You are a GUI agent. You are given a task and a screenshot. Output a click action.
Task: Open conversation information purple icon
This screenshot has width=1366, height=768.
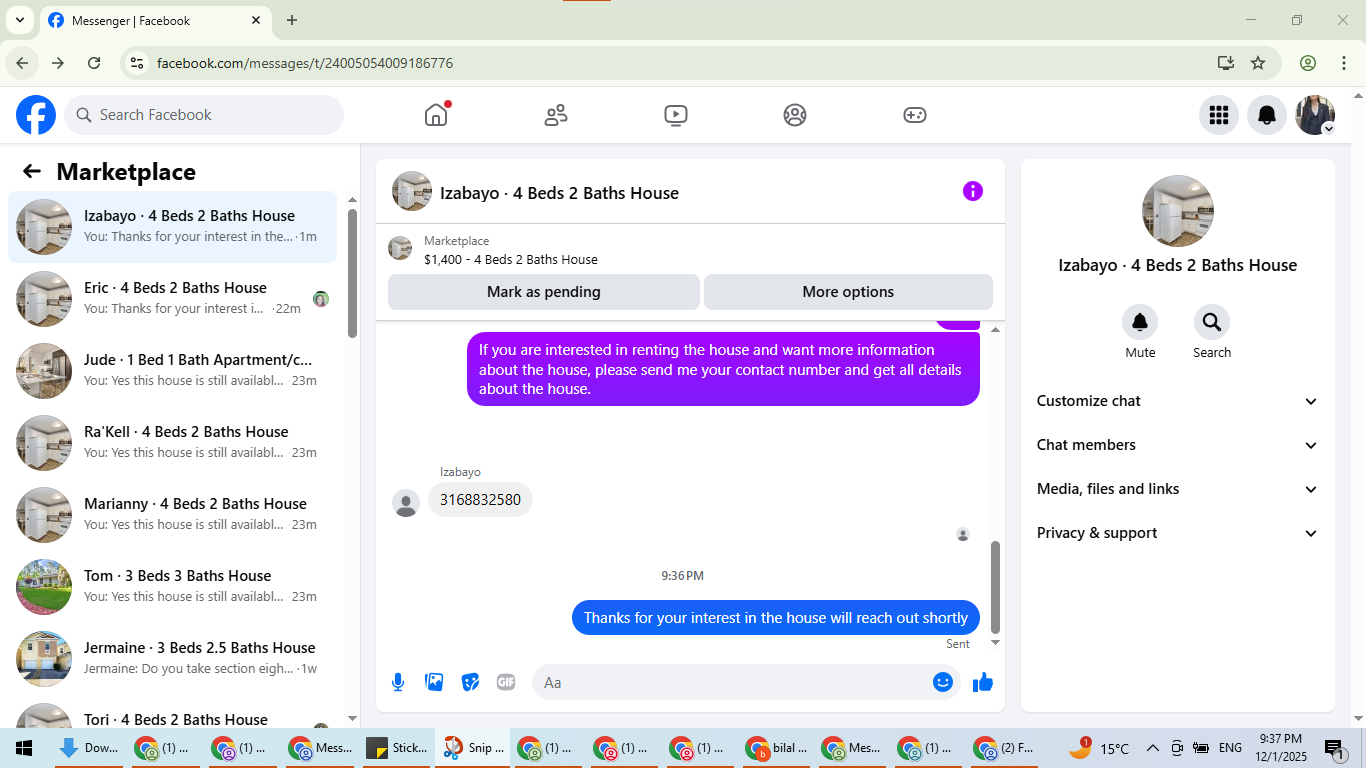tap(973, 191)
